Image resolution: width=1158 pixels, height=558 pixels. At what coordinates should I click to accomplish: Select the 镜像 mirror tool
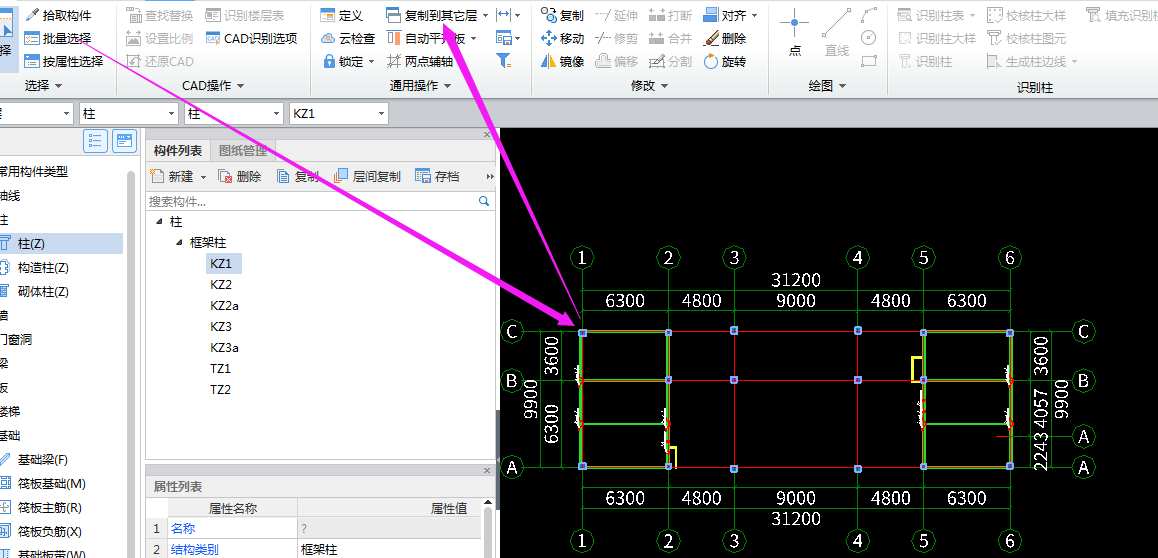tap(562, 62)
